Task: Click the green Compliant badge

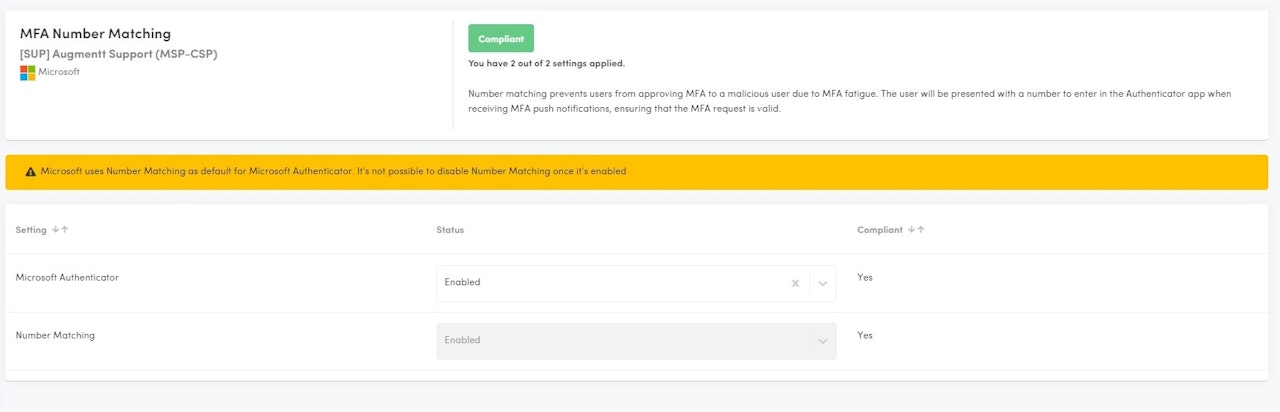Action: pos(501,39)
